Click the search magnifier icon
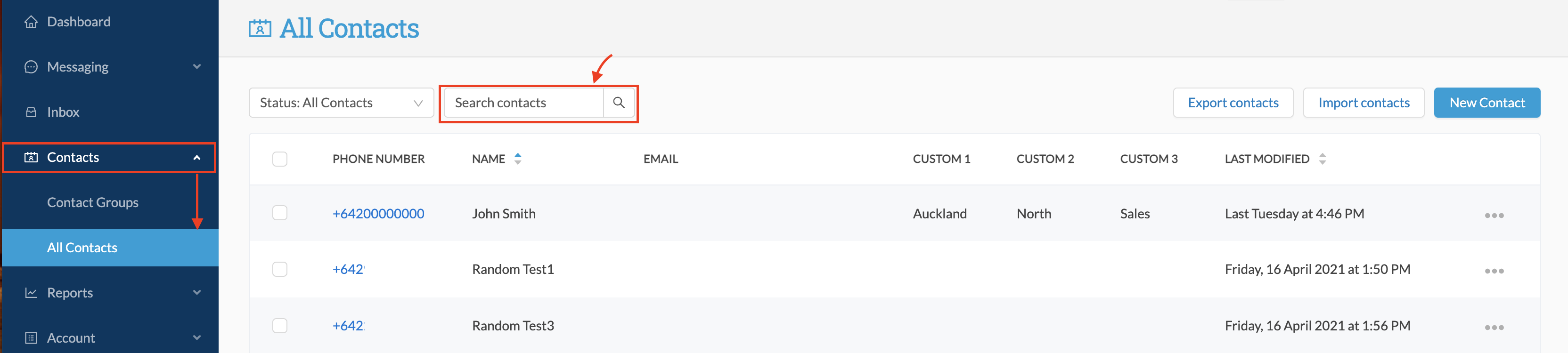 (x=619, y=103)
